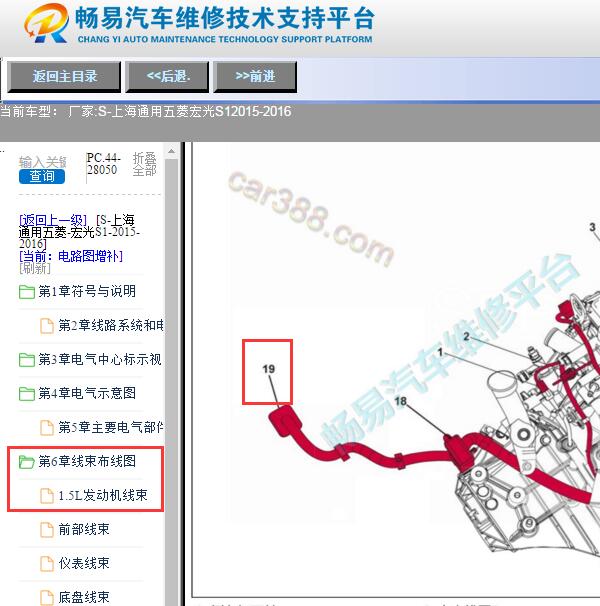This screenshot has height=606, width=600.
Task: Collapse open folder icon of 第6章线束布线图
Action: [27, 462]
